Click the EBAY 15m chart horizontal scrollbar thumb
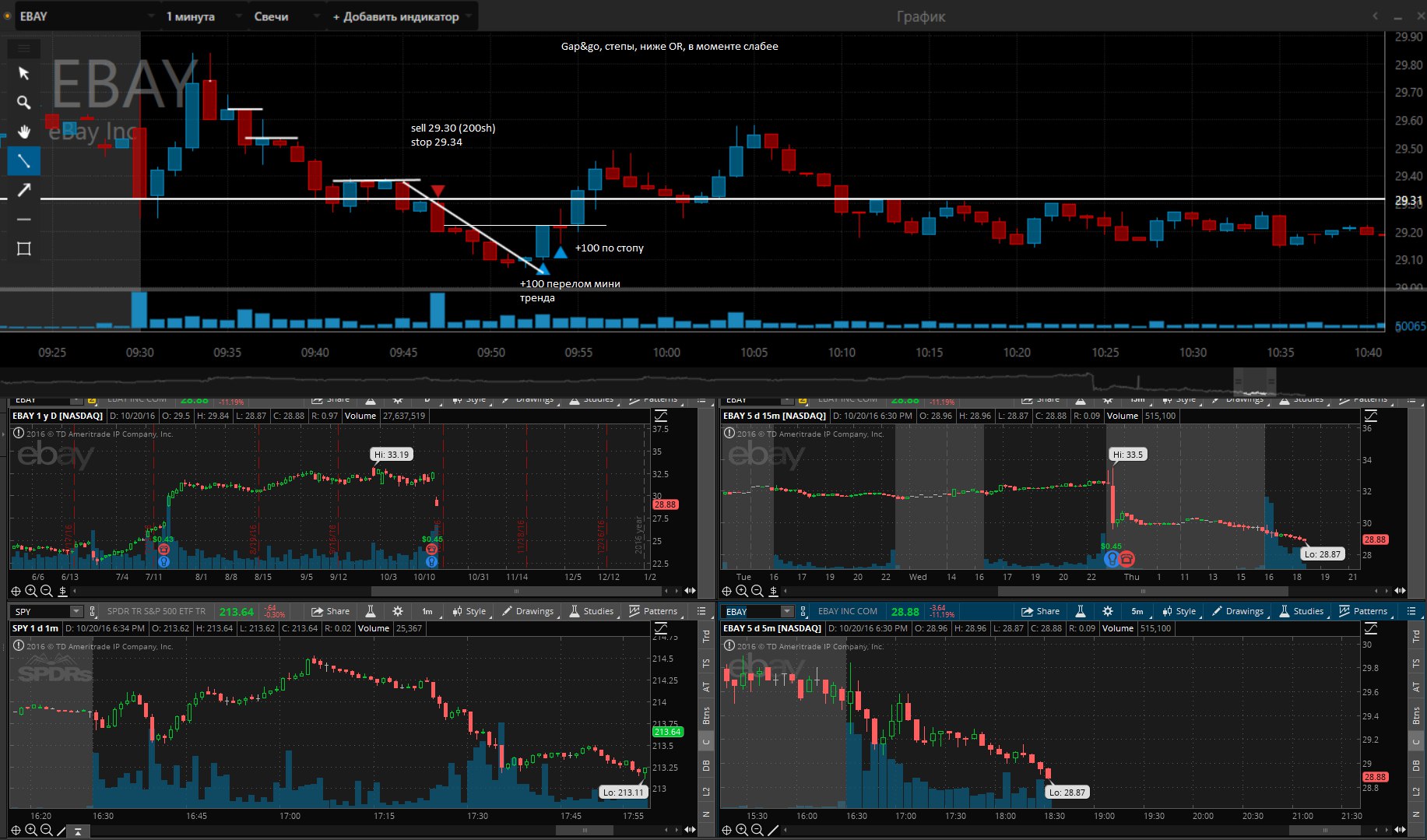This screenshot has width=1427, height=840. (1144, 592)
